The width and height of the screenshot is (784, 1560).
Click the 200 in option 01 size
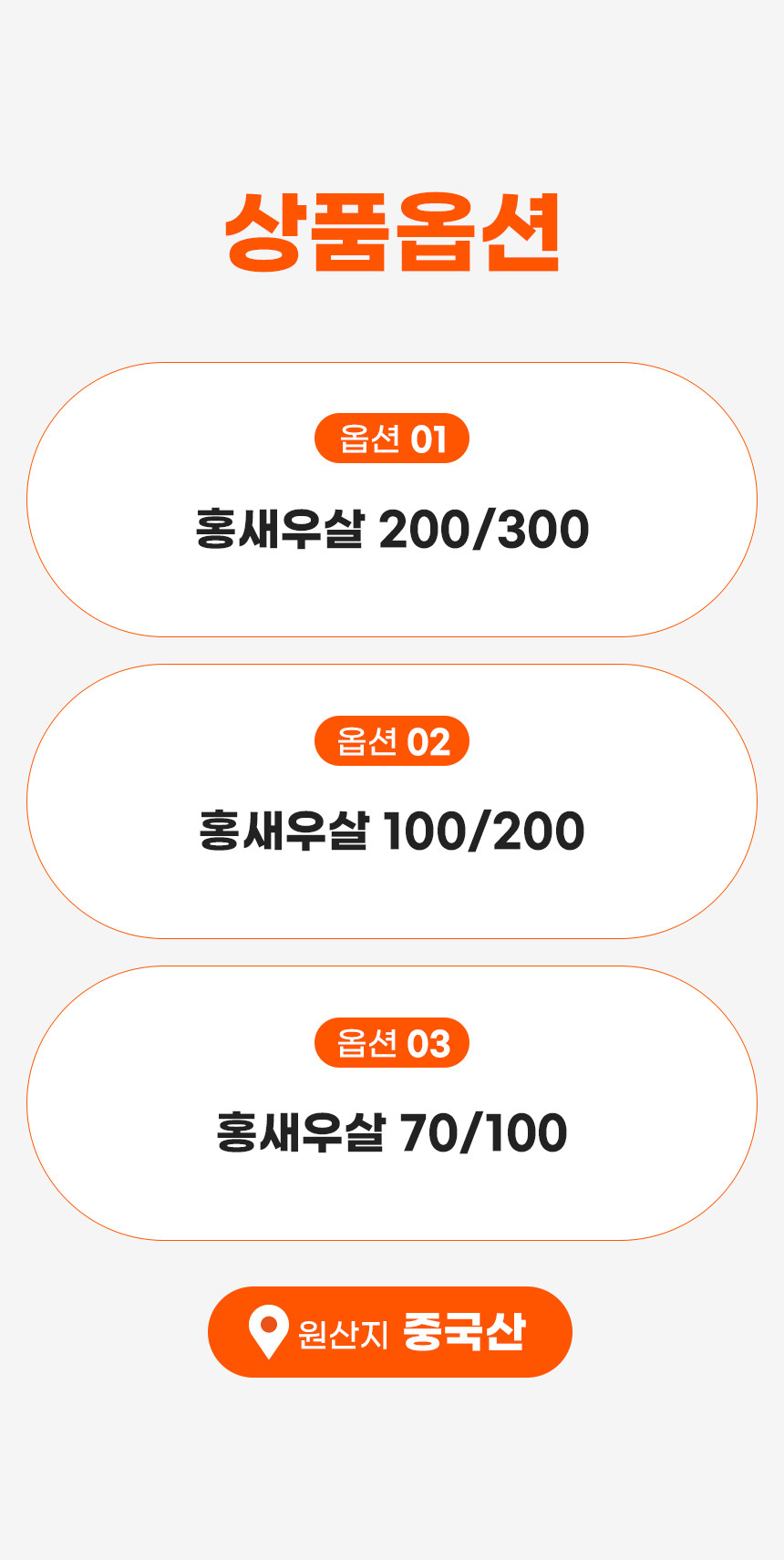click(421, 530)
